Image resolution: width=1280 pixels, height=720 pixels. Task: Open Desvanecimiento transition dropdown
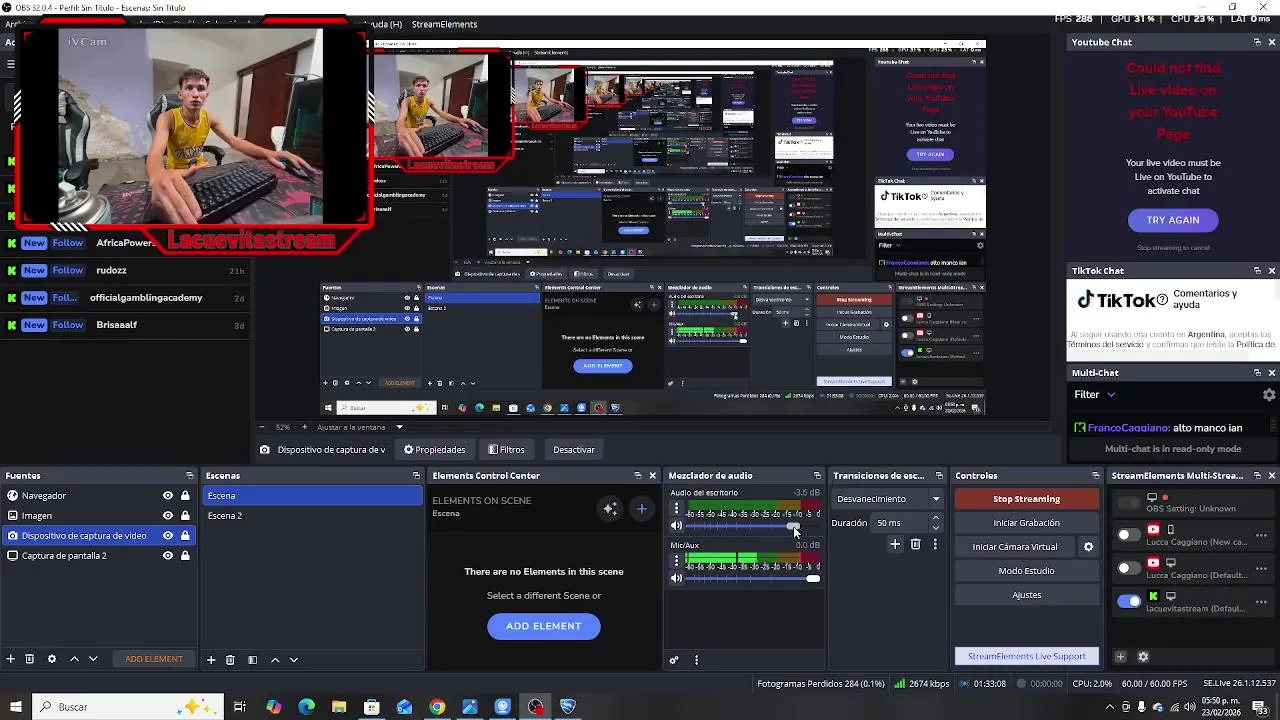pos(889,499)
